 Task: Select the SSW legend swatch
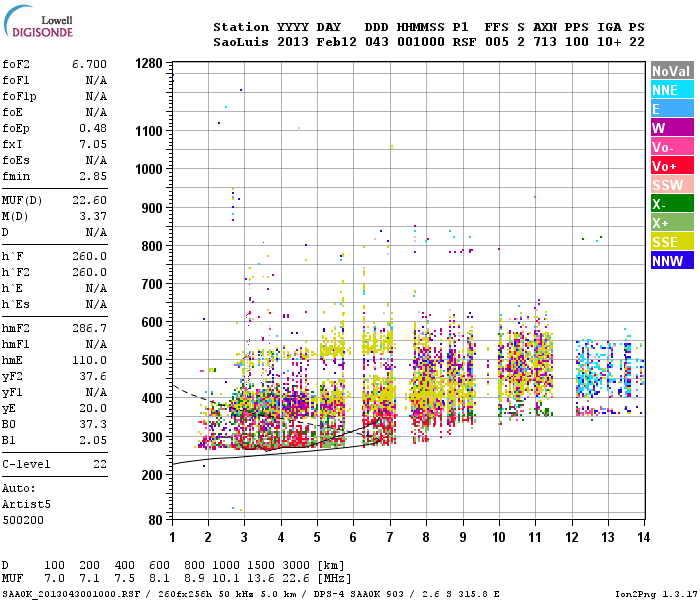click(x=672, y=185)
